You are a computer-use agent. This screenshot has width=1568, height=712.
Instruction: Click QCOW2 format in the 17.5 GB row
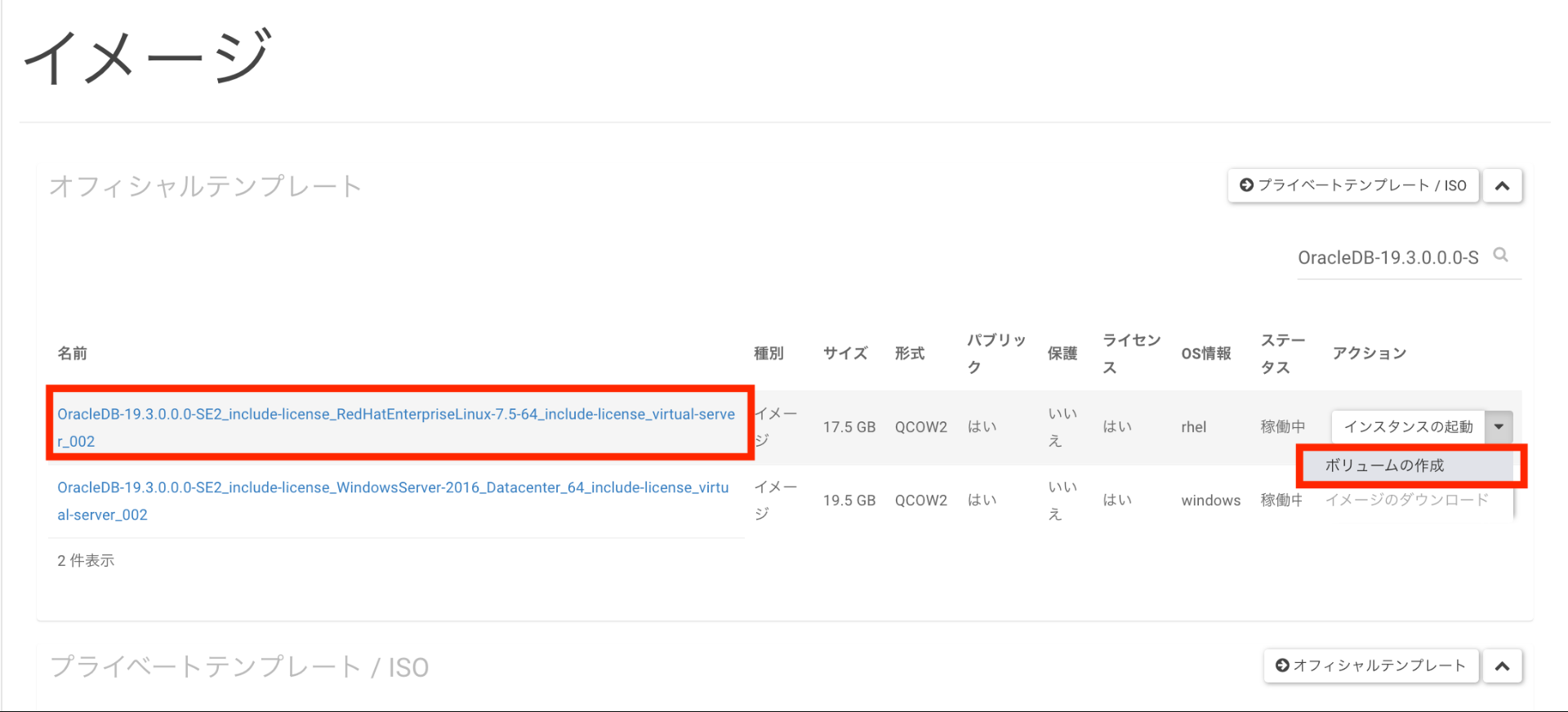click(x=921, y=427)
